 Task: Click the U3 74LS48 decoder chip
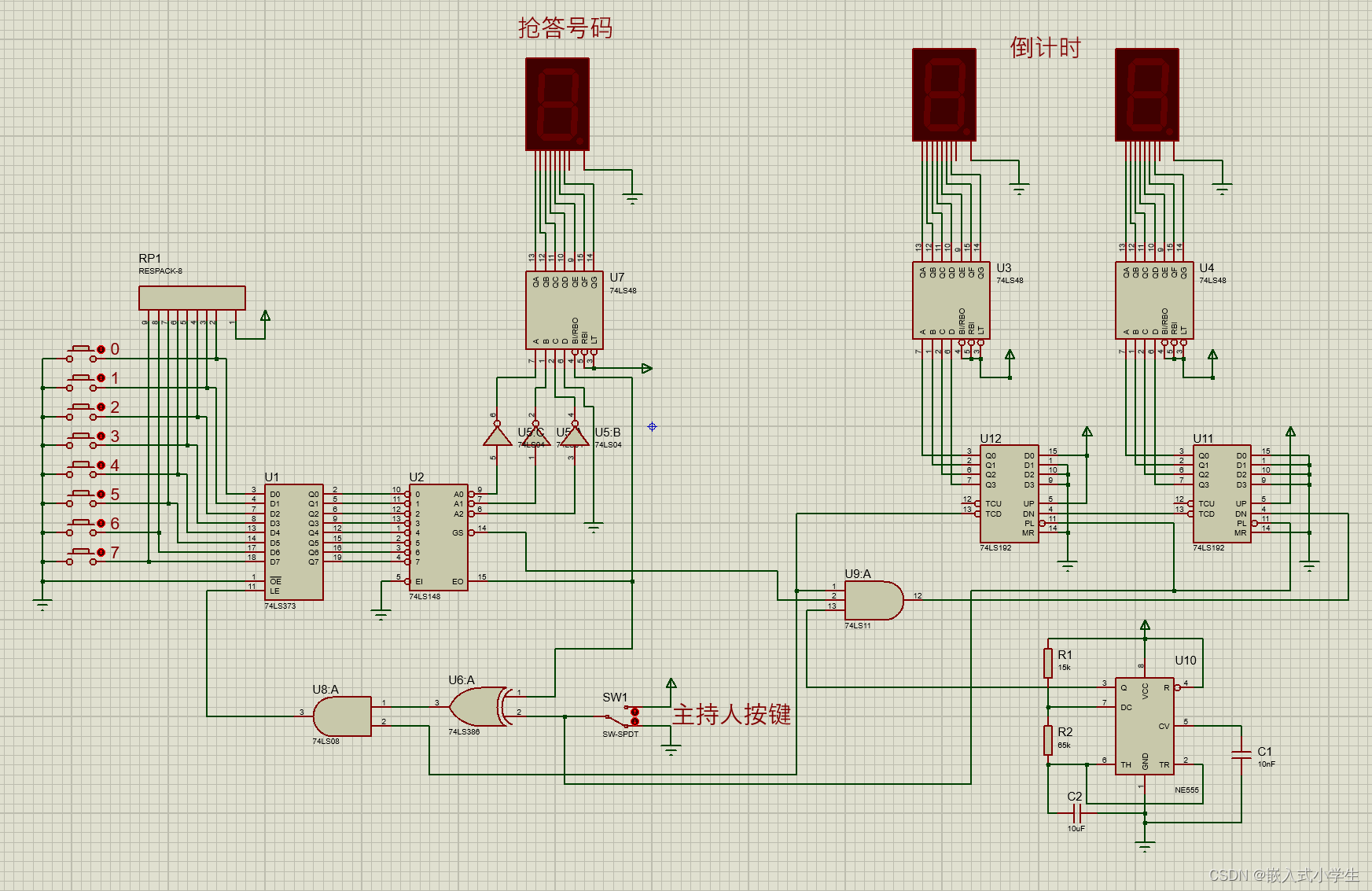point(951,300)
